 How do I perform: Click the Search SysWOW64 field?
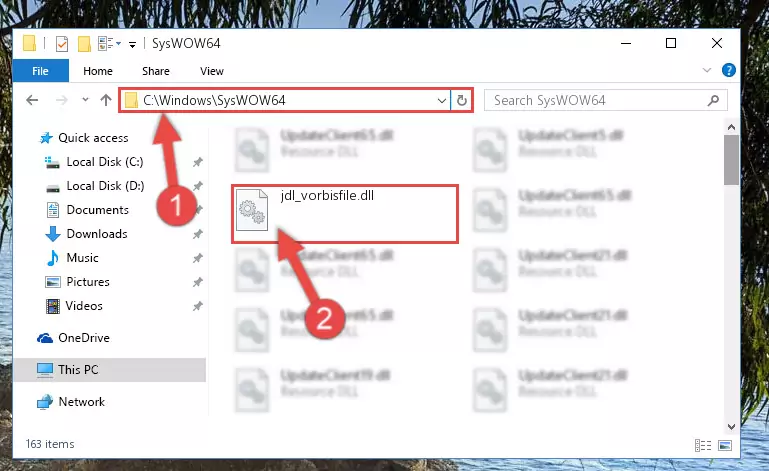pos(606,101)
